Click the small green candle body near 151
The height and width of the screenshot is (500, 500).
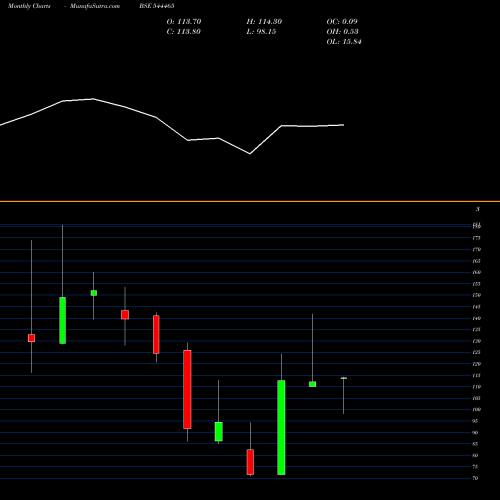[x=94, y=293]
